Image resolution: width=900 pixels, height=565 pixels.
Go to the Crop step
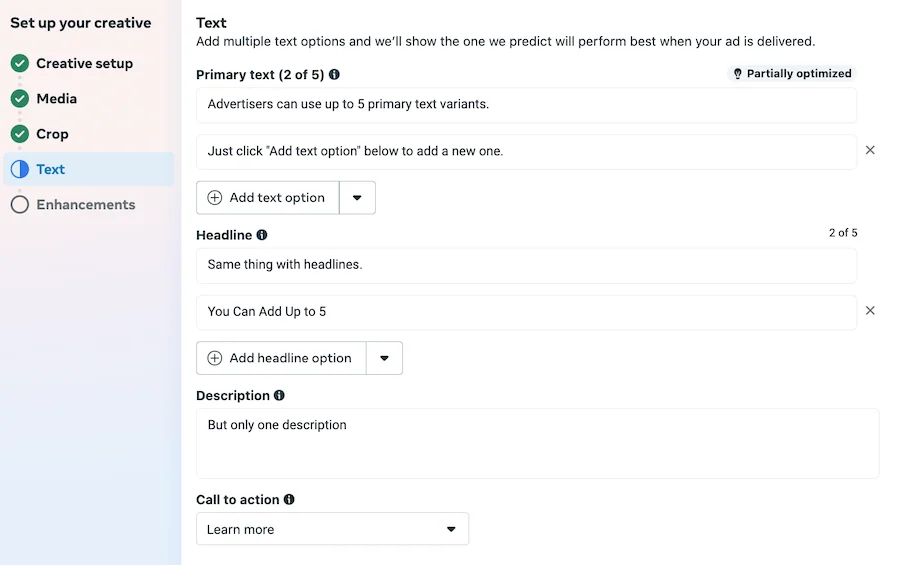click(x=52, y=134)
